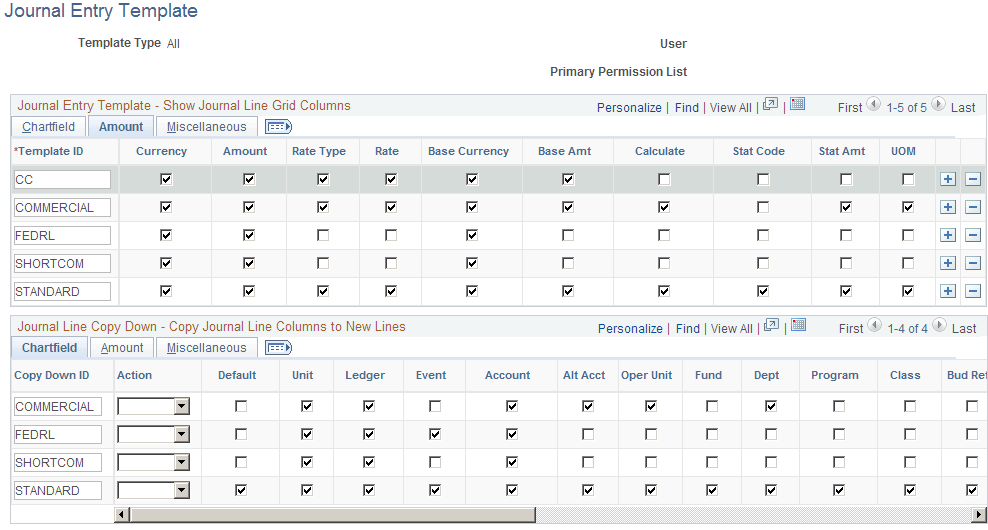Toggle Event checkbox for COMMERCIAL copy down

tap(435, 406)
